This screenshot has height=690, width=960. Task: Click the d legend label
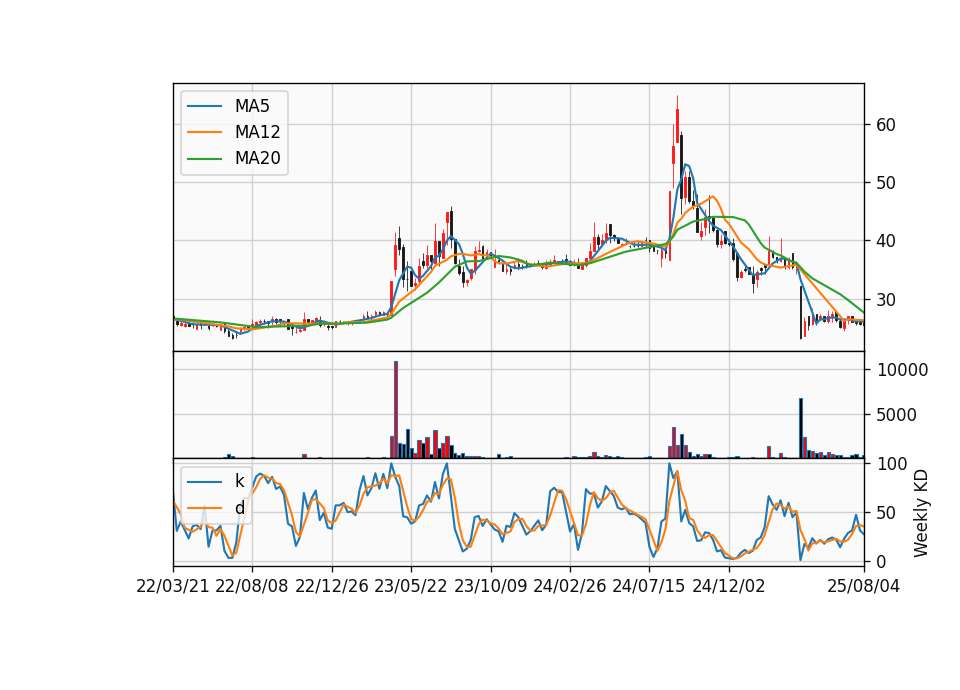(x=239, y=508)
